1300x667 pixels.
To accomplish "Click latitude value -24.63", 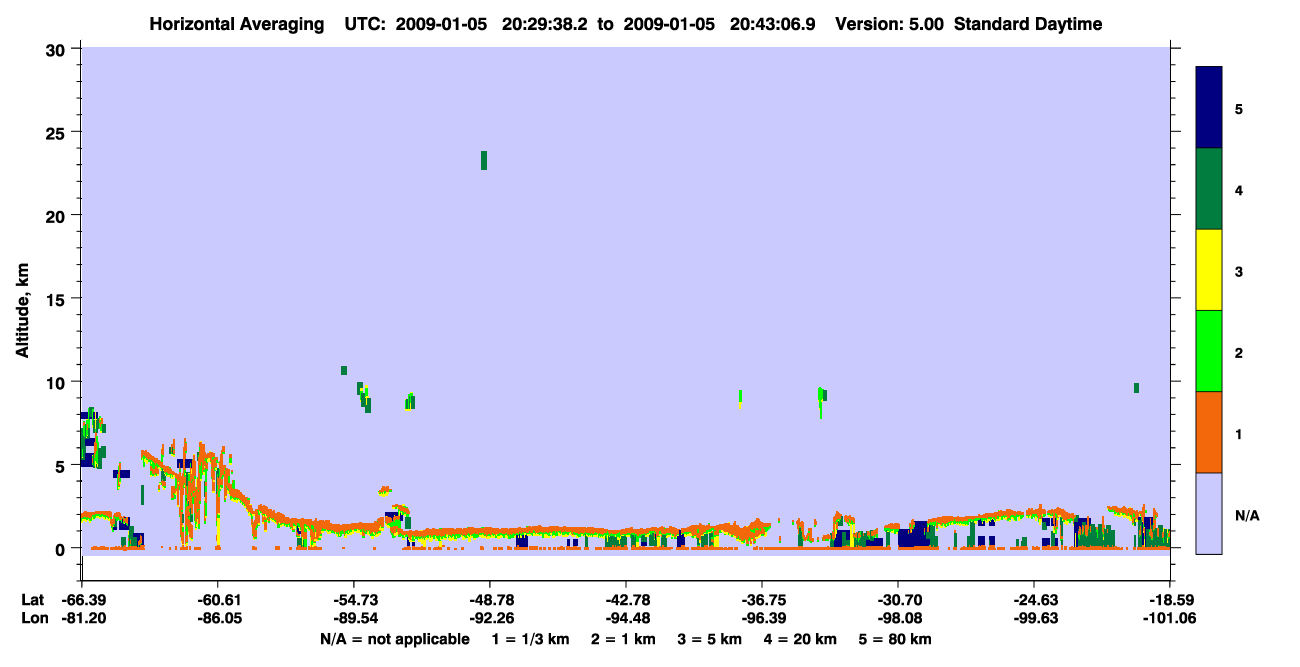I will (1034, 600).
